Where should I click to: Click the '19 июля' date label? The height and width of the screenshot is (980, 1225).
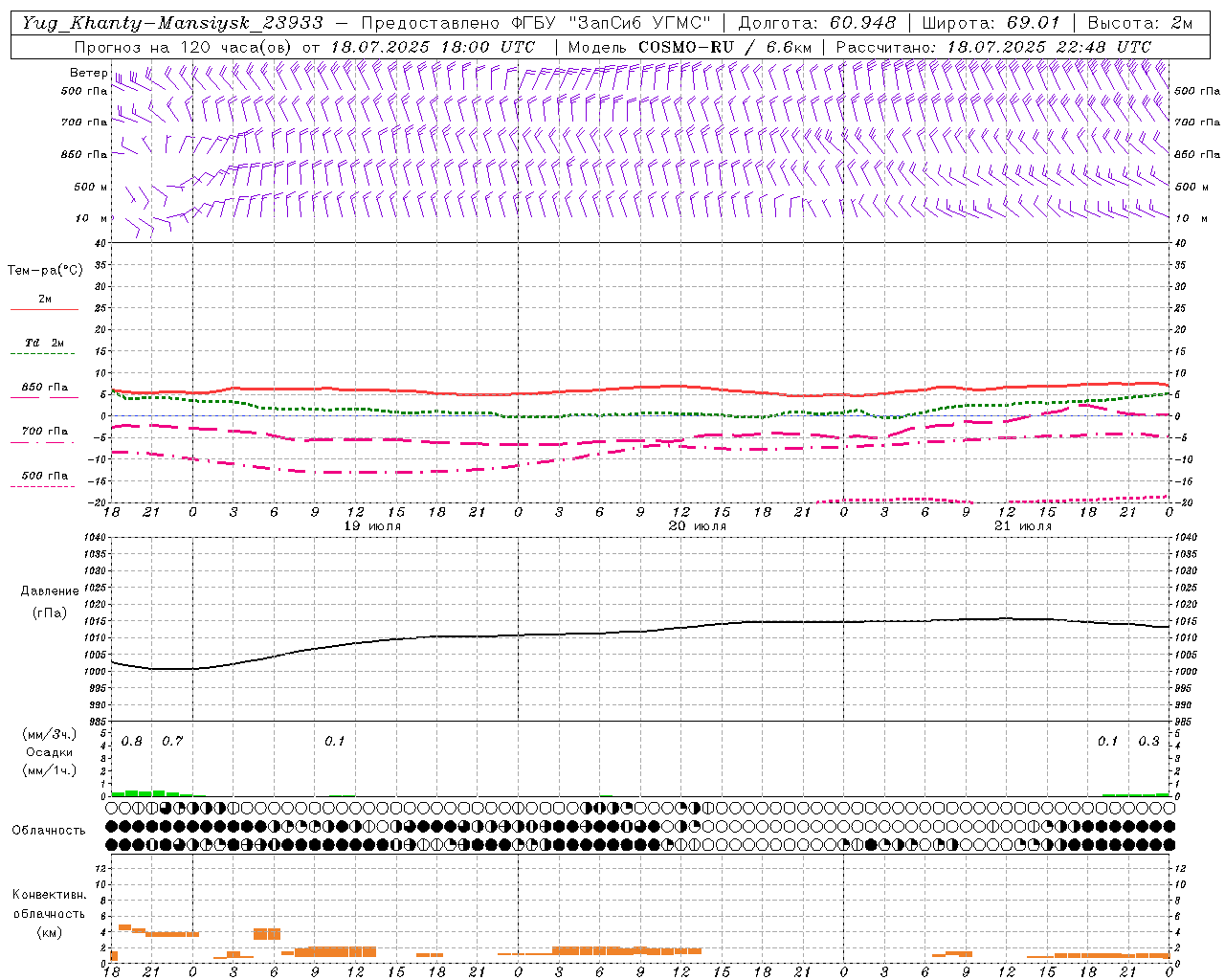371,526
